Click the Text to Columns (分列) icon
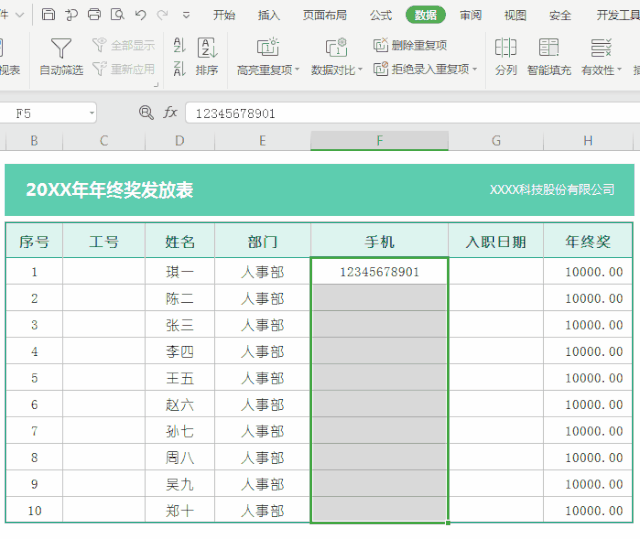The width and height of the screenshot is (640, 539). [506, 48]
